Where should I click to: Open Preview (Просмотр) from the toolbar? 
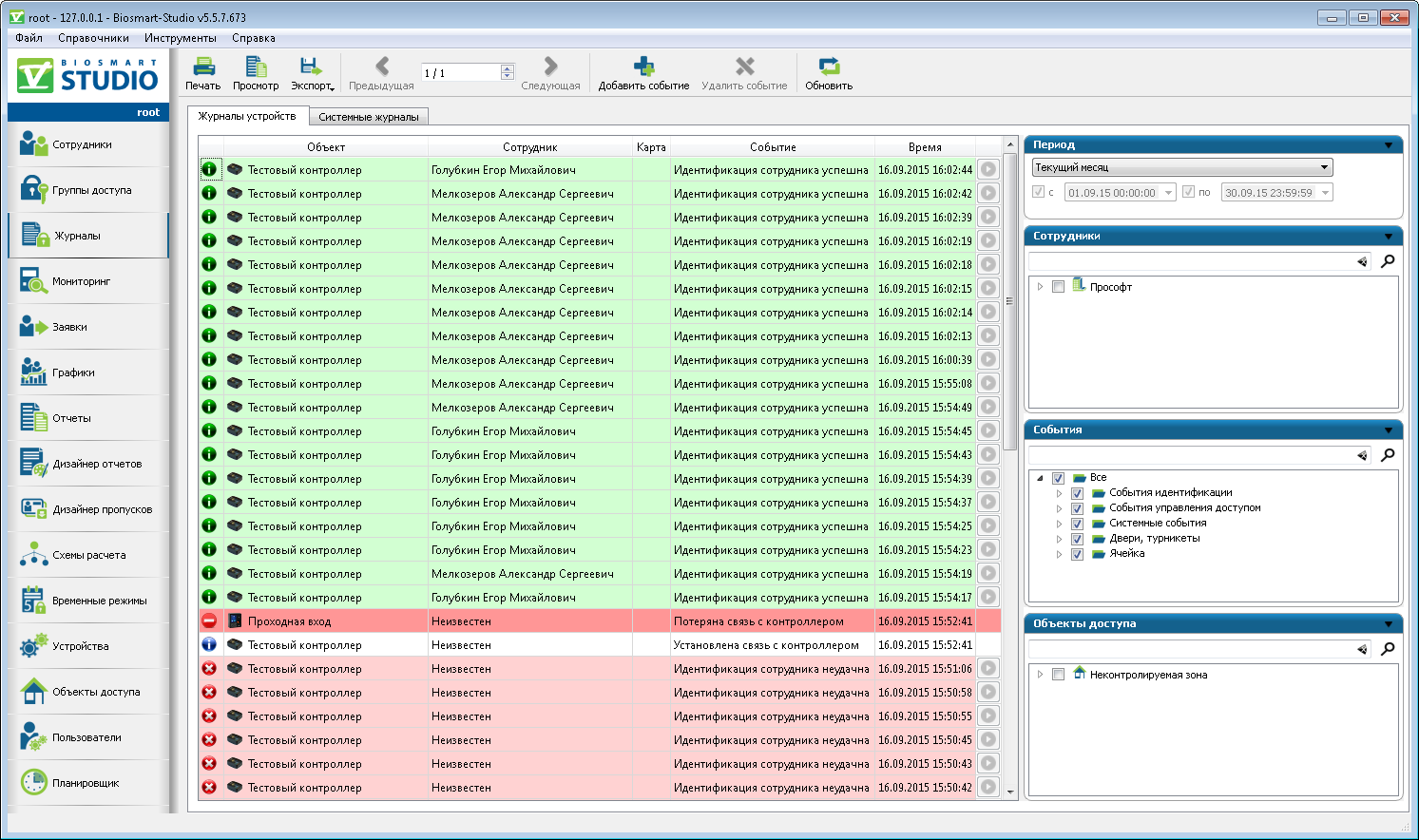[256, 72]
